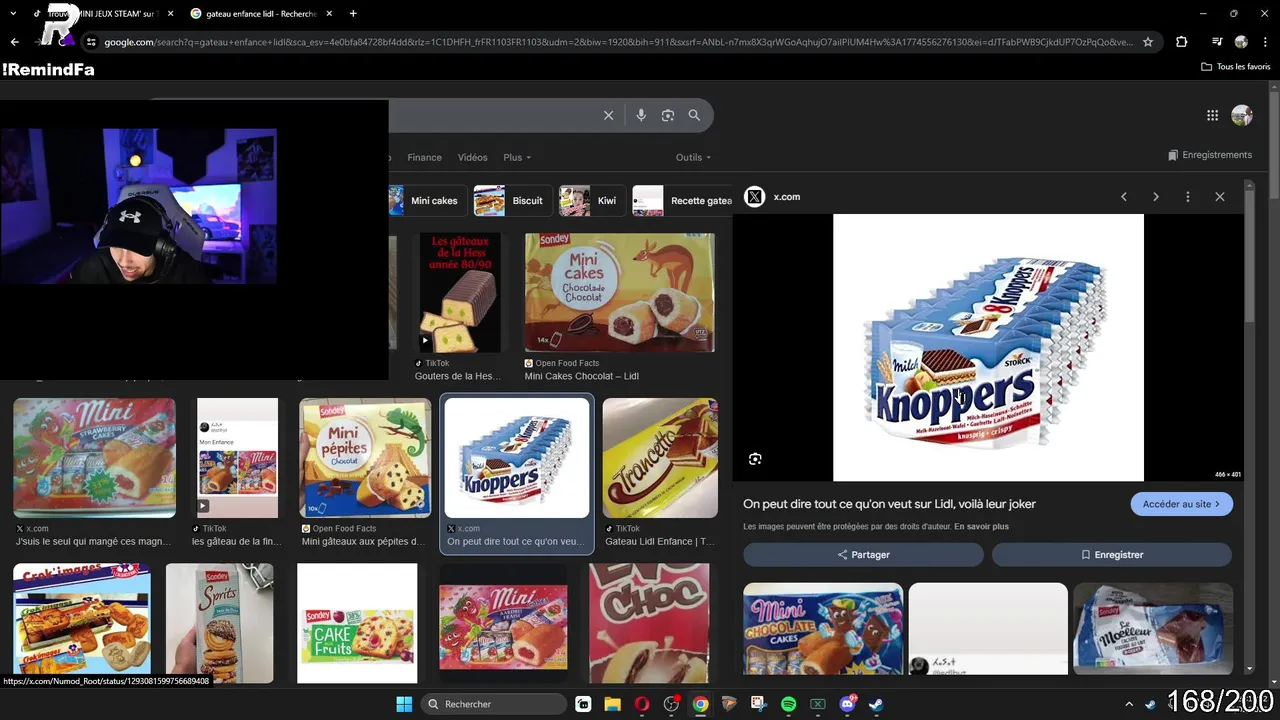Open the Chrome three-dot menu
1280x720 pixels.
click(1266, 42)
